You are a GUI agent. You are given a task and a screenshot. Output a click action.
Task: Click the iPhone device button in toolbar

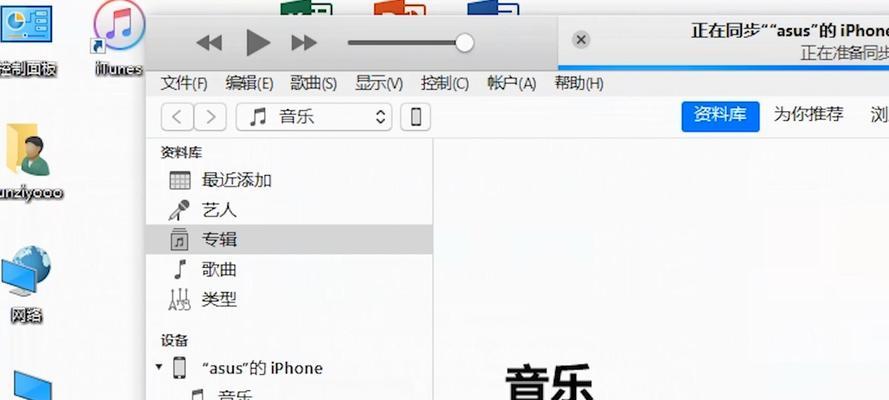(416, 117)
